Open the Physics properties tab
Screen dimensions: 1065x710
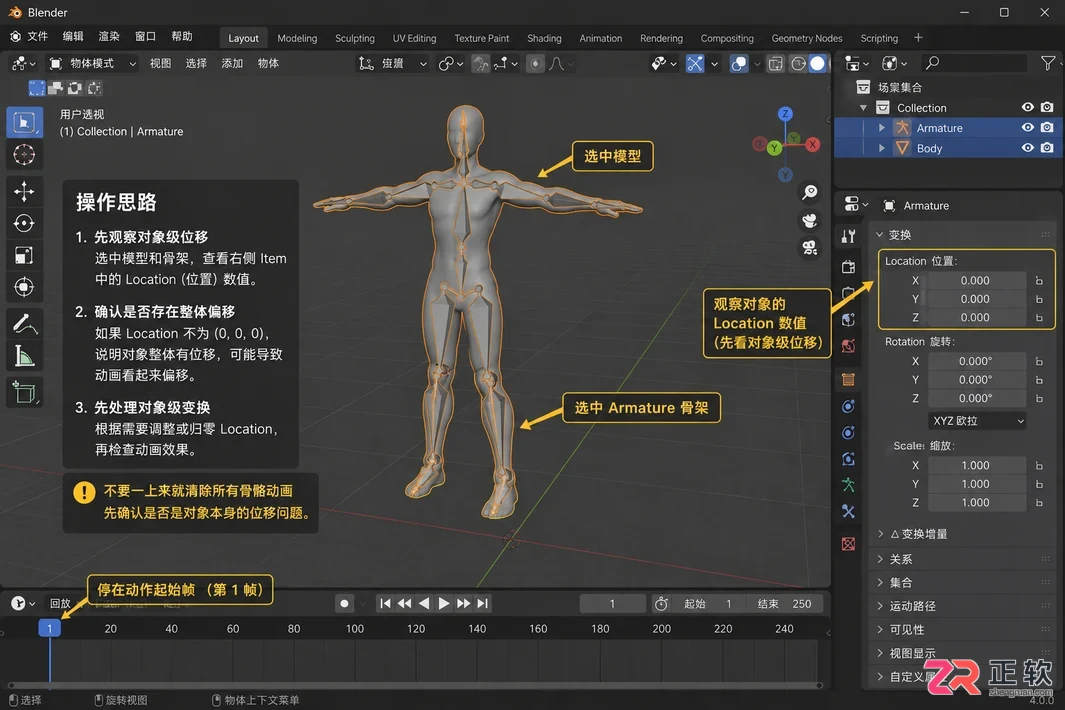848,433
